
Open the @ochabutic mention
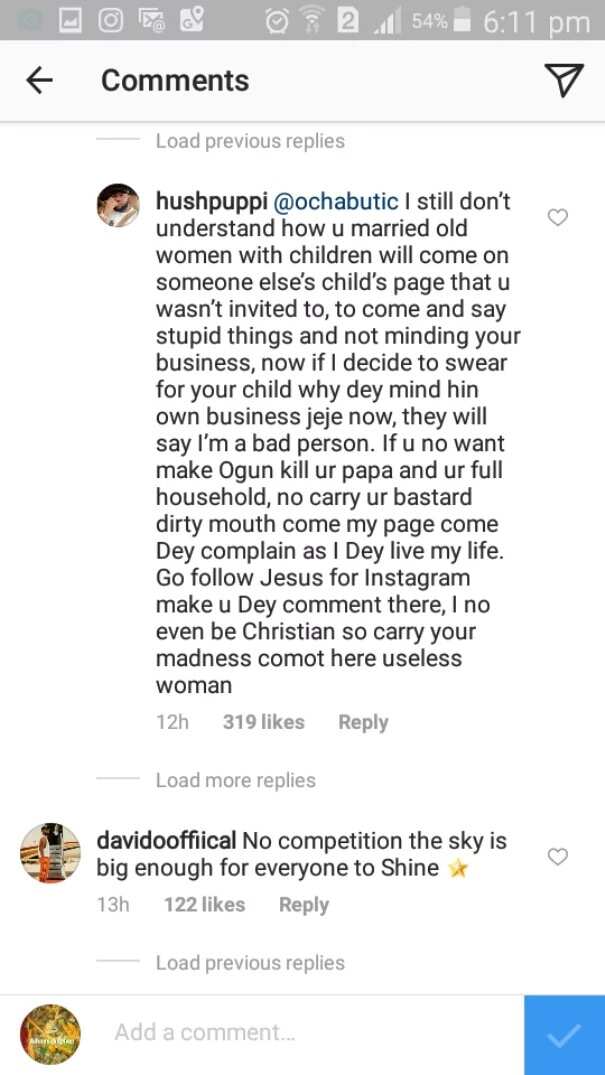tap(335, 202)
